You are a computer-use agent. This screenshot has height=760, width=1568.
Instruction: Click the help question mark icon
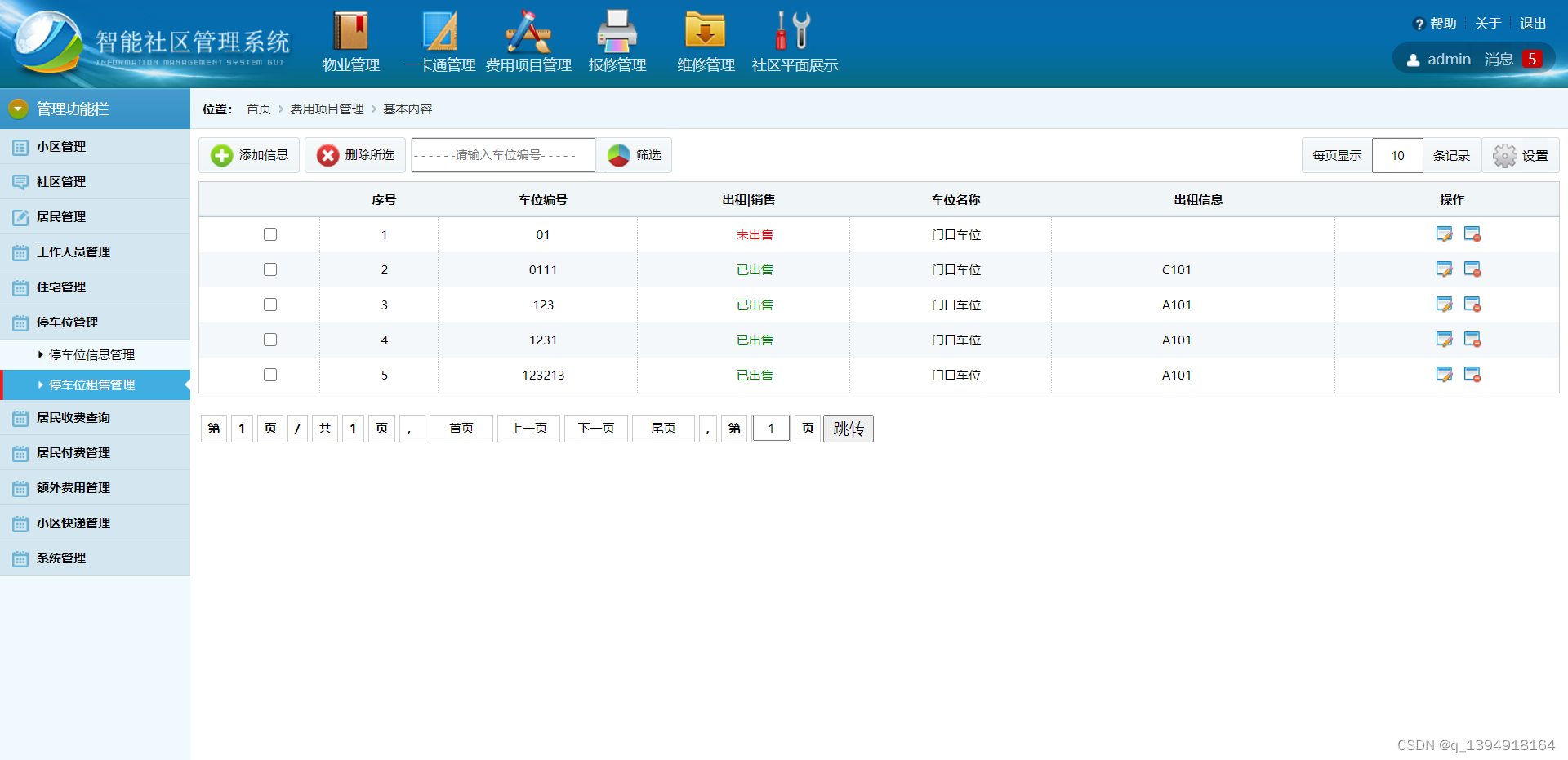tap(1419, 24)
